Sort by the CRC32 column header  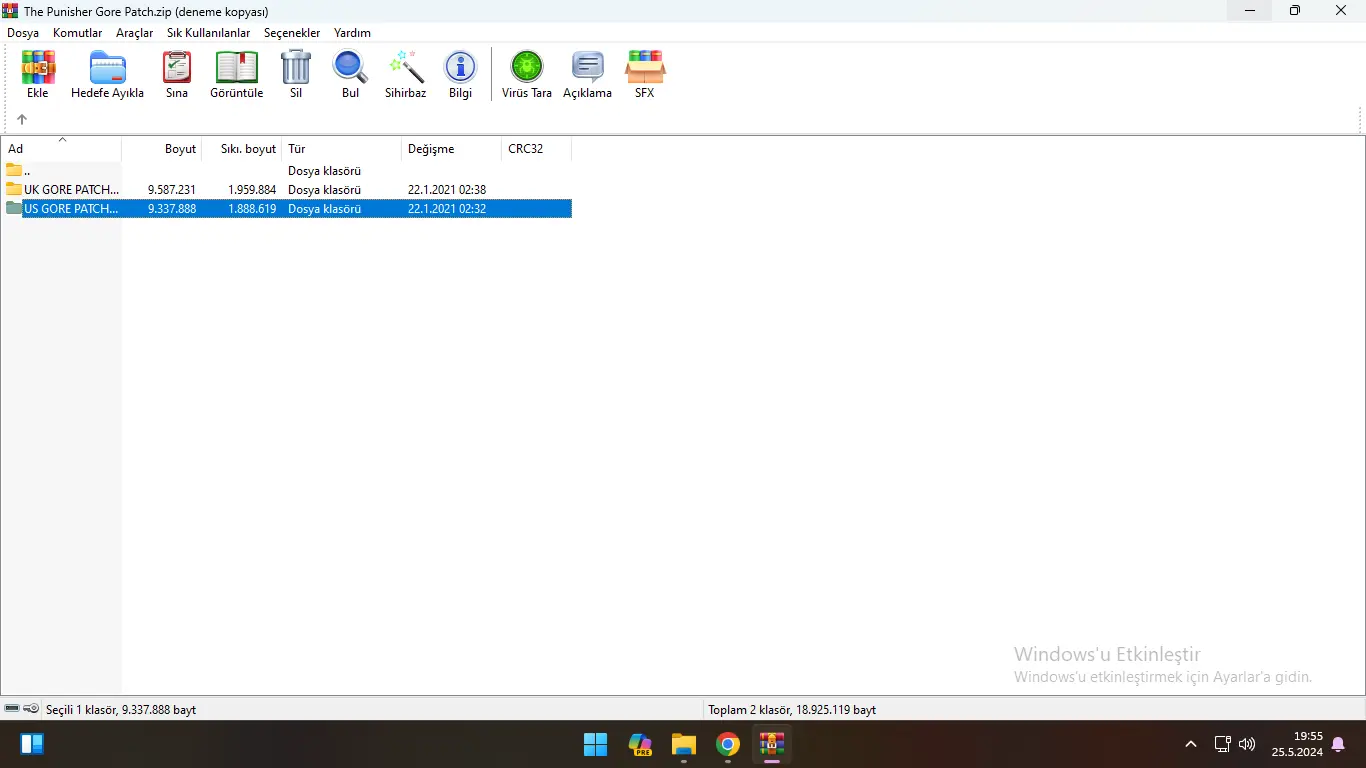(x=537, y=149)
